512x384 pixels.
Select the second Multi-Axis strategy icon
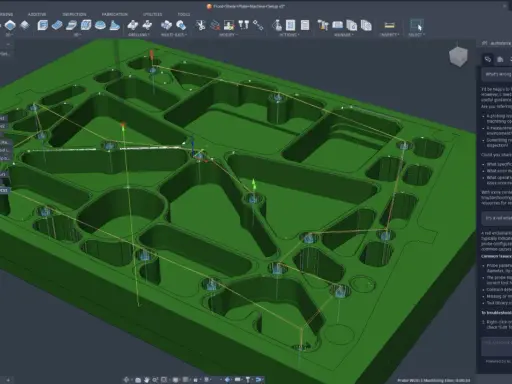click(x=181, y=25)
